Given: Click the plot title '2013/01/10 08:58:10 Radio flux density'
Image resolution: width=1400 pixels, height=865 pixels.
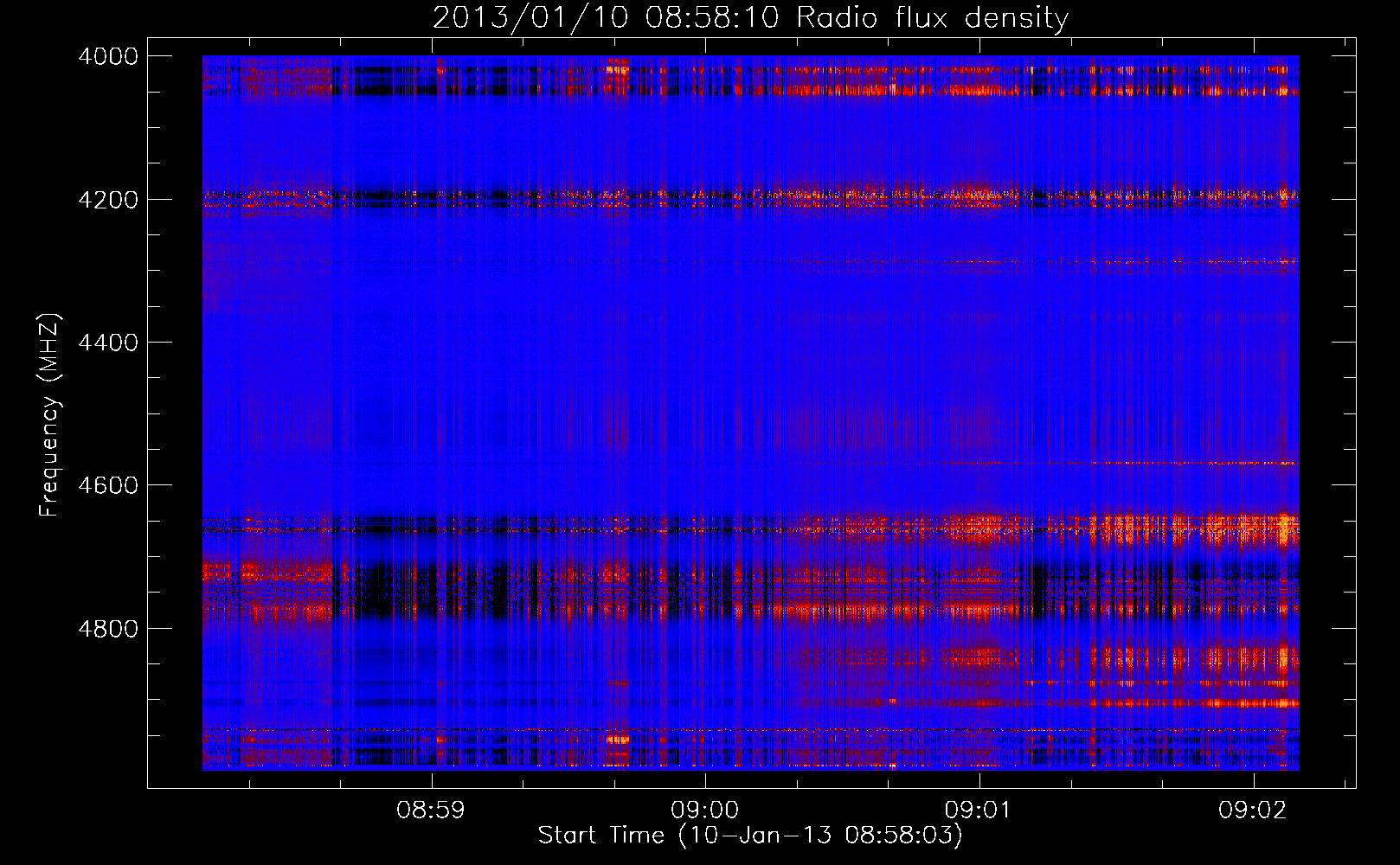Looking at the screenshot, I should [x=750, y=17].
